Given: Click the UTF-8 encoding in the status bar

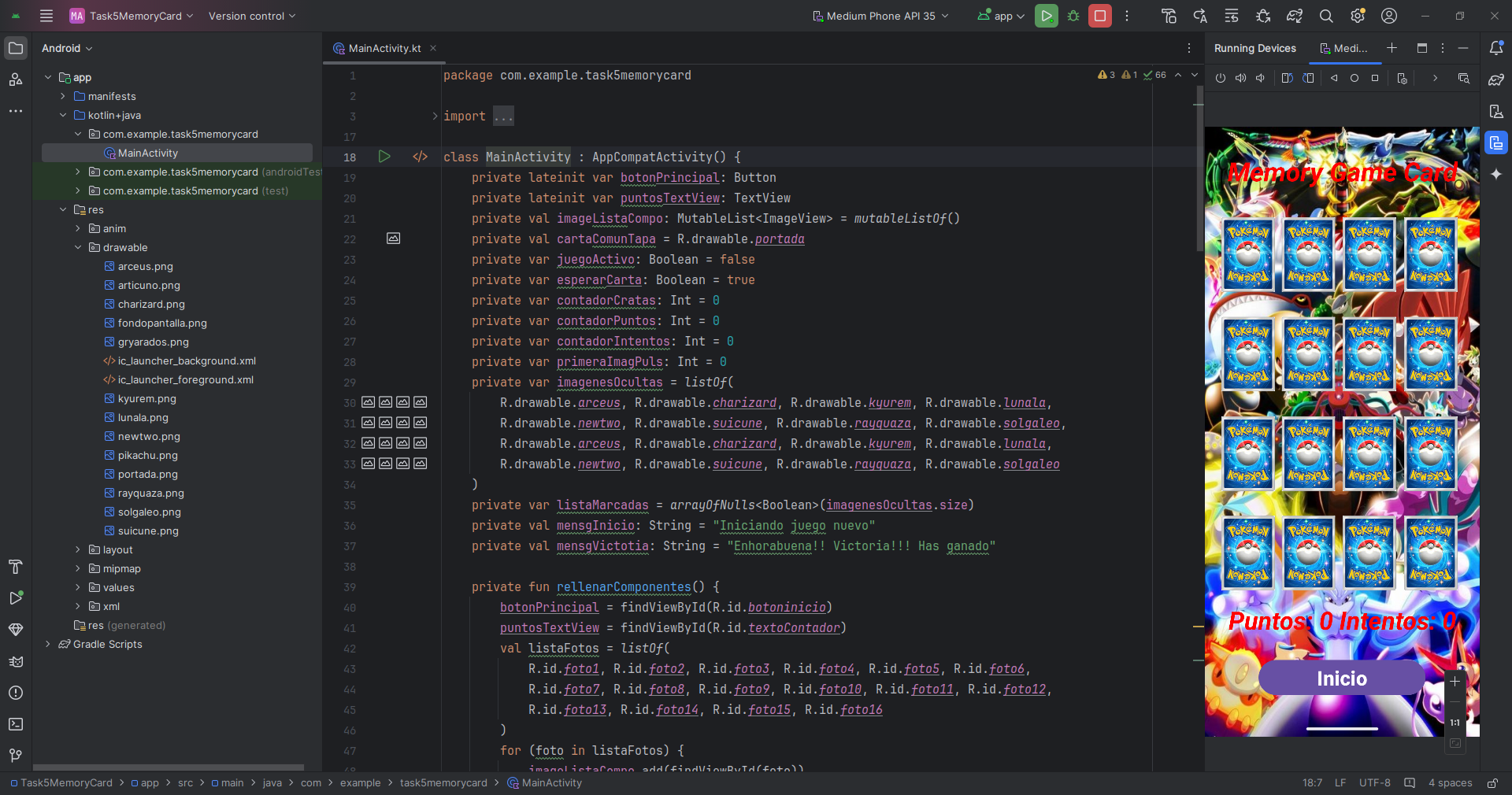Looking at the screenshot, I should [1374, 783].
